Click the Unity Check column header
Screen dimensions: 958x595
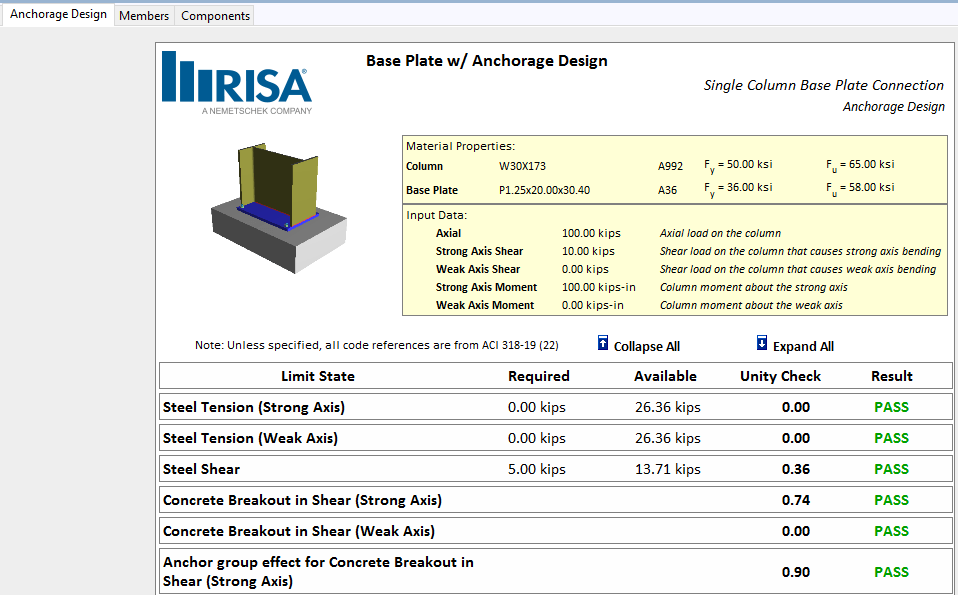780,375
